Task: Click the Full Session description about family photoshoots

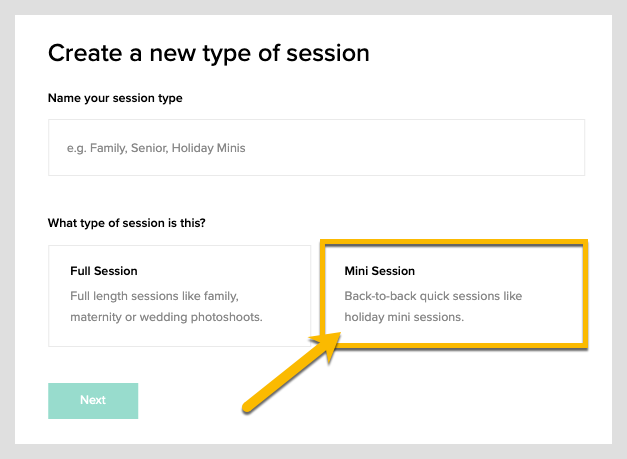Action: pyautogui.click(x=166, y=306)
